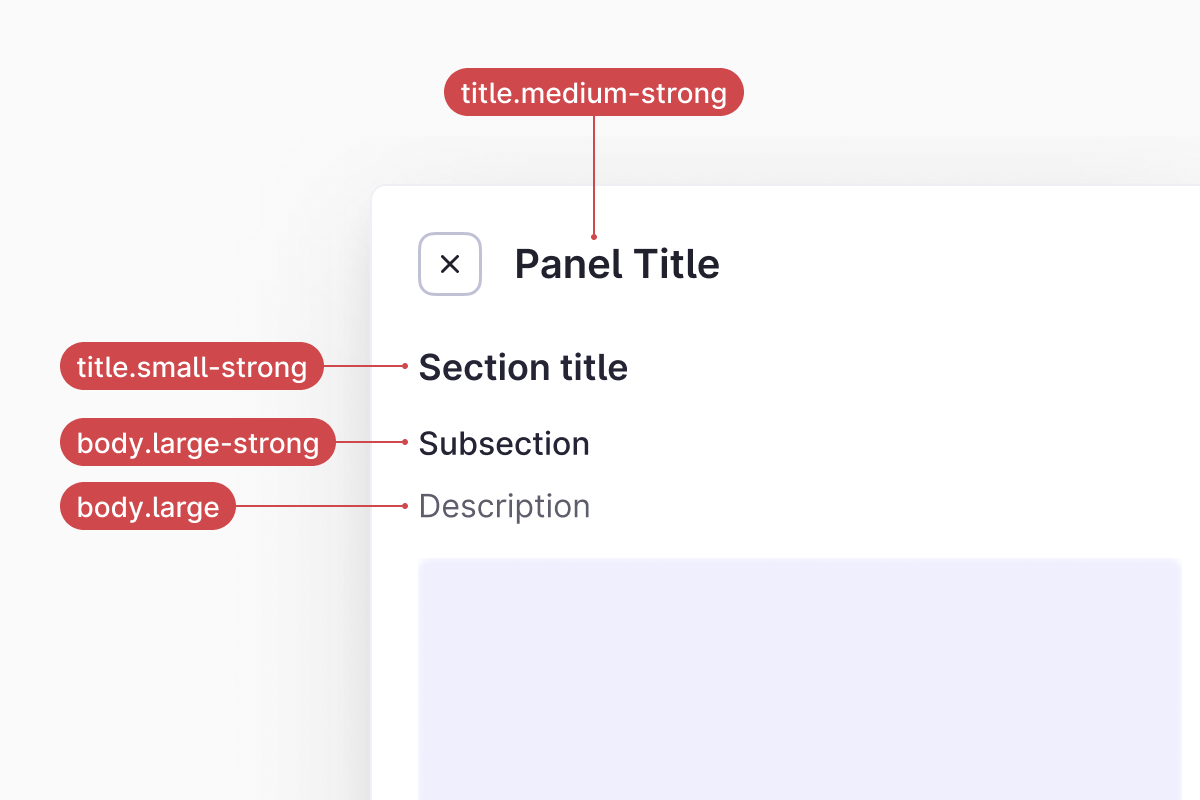Image resolution: width=1200 pixels, height=800 pixels.
Task: Click the X close icon beside Panel Title
Action: tap(450, 264)
